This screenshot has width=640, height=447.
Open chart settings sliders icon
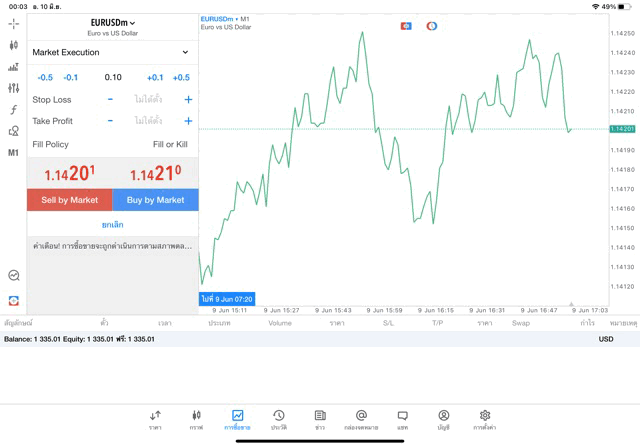(14, 88)
